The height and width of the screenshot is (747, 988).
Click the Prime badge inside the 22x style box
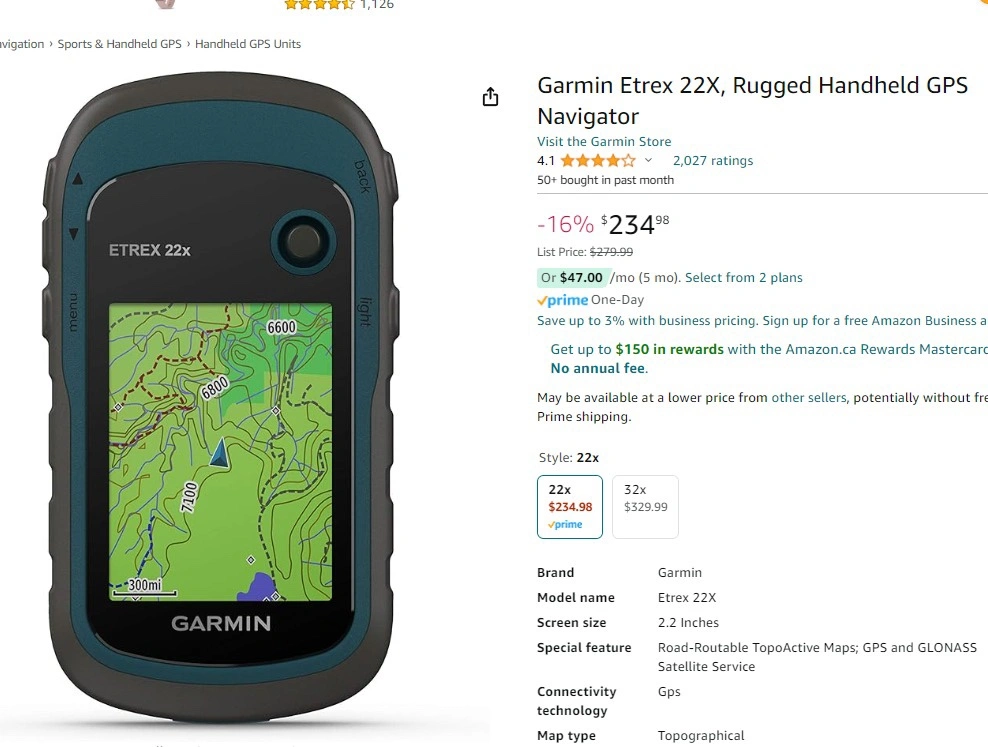[x=565, y=524]
